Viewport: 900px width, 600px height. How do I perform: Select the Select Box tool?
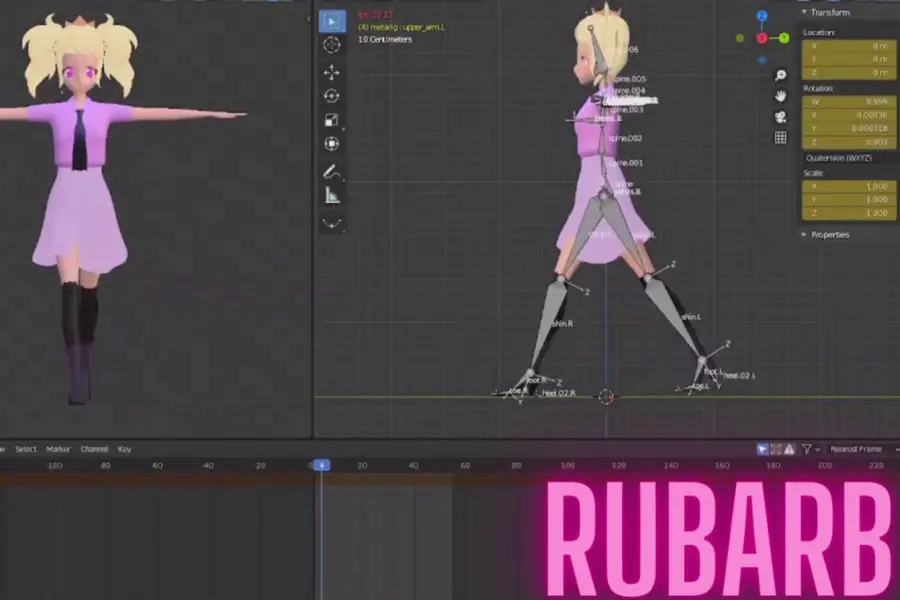tap(332, 22)
